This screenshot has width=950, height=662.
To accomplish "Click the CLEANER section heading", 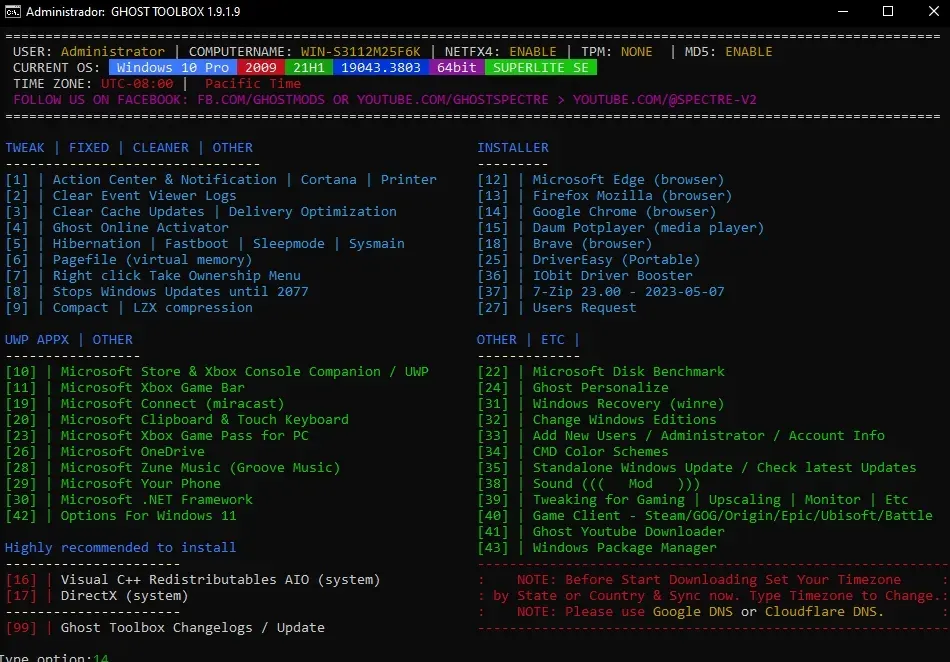I will 161,148.
